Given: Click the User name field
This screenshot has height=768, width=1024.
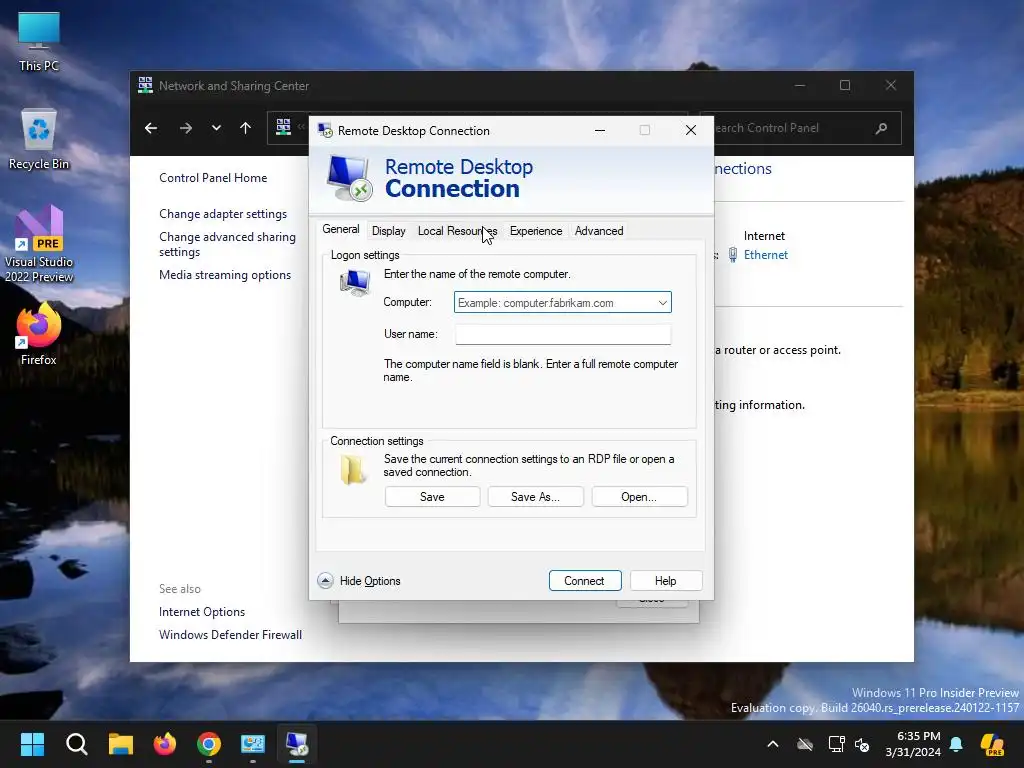Looking at the screenshot, I should click(x=563, y=334).
